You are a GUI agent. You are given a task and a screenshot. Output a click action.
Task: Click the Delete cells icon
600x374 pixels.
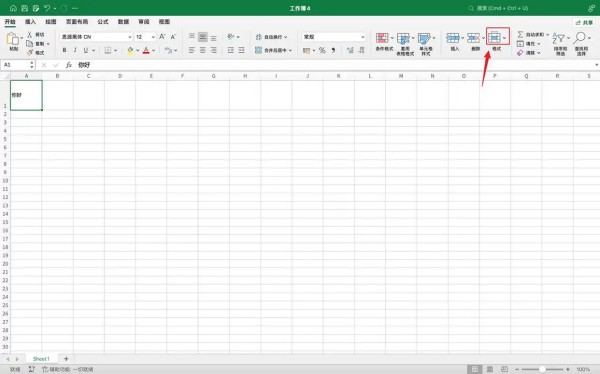click(473, 38)
